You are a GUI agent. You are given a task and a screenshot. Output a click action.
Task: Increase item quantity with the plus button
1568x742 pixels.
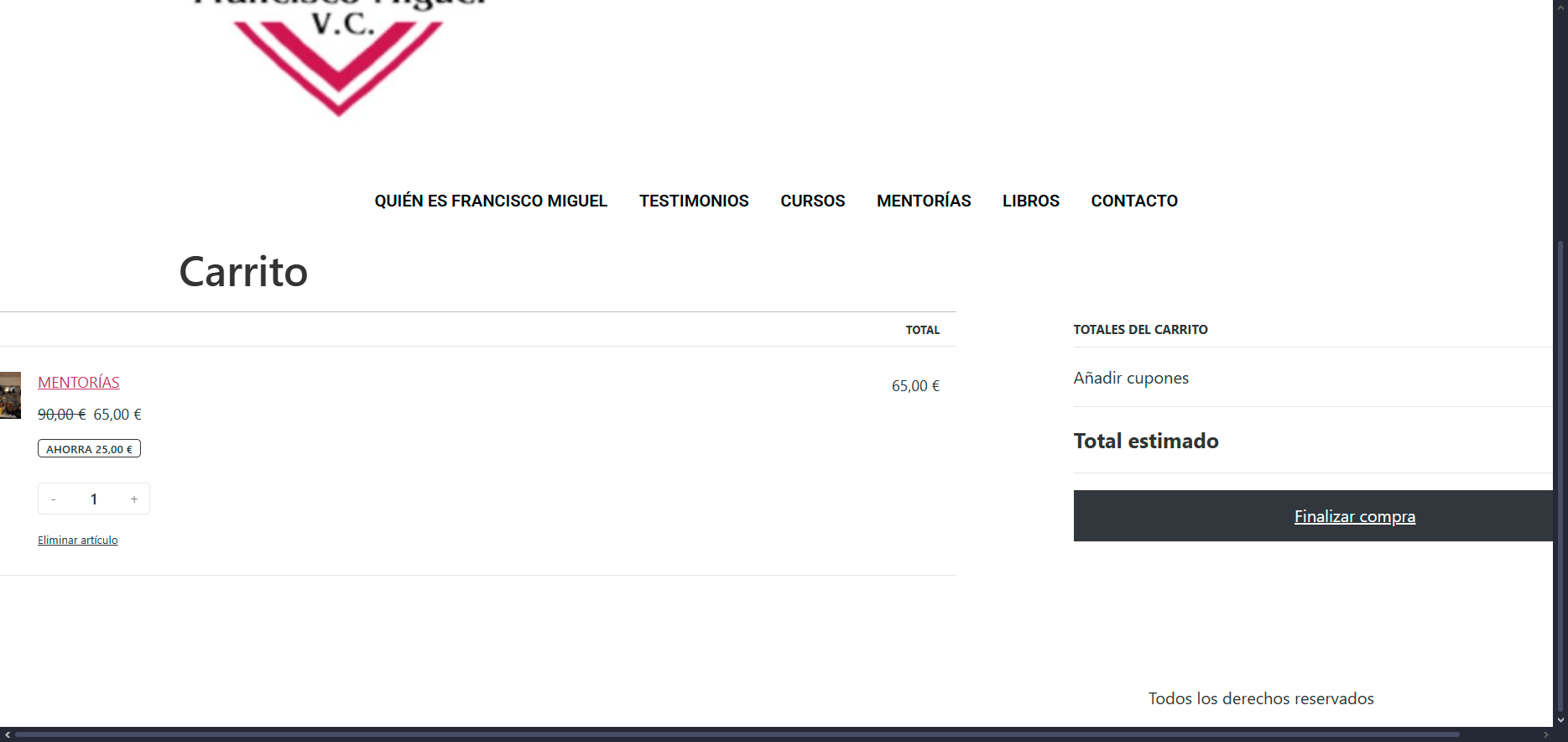pyautogui.click(x=134, y=499)
